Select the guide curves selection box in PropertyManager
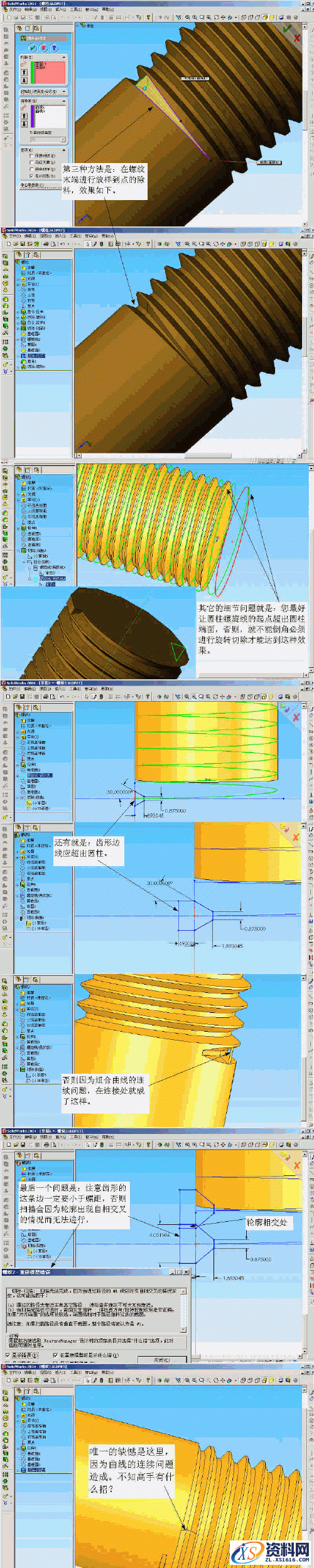The width and height of the screenshot is (314, 1568). click(50, 116)
